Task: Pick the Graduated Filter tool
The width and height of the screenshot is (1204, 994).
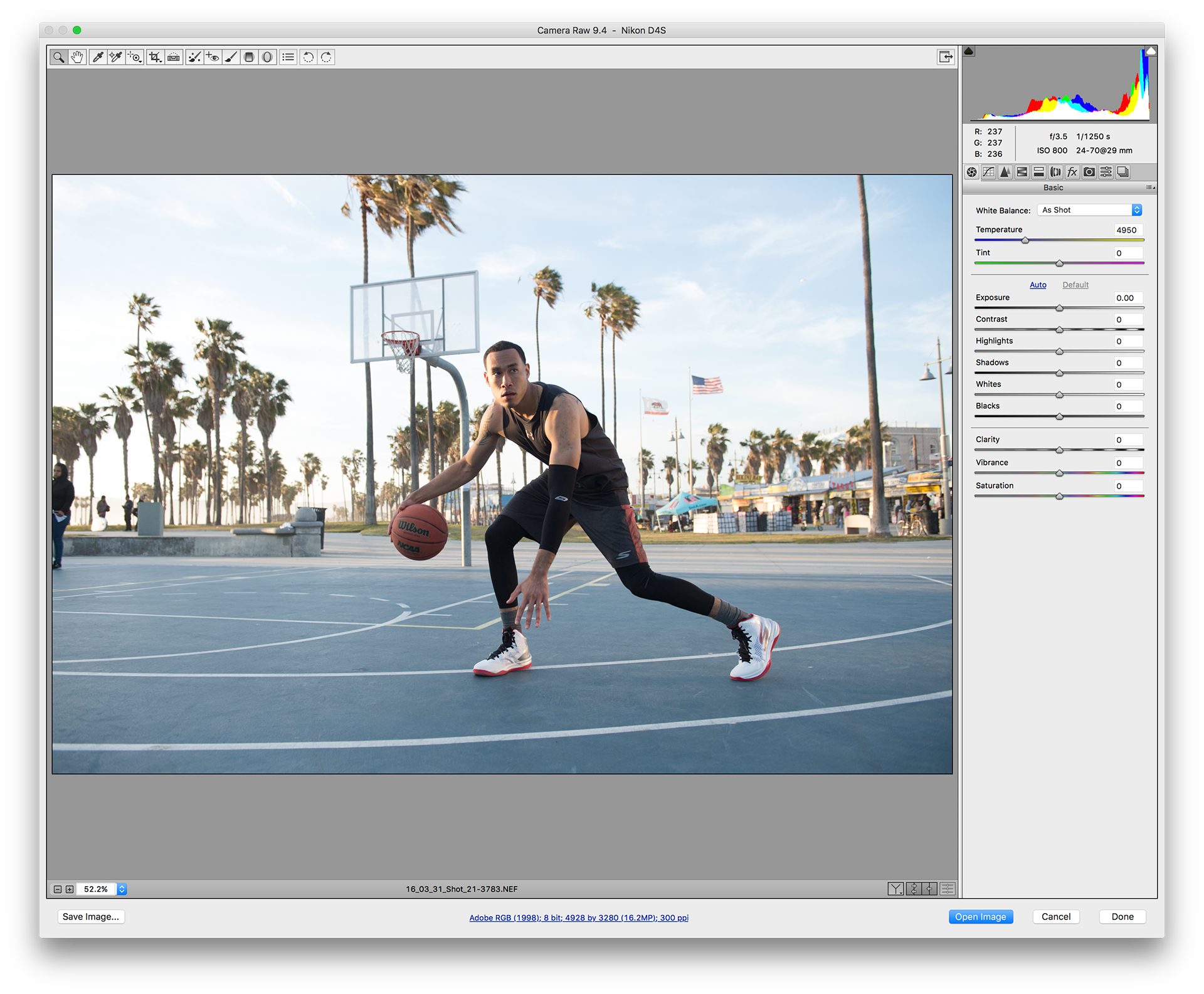Action: pos(249,57)
